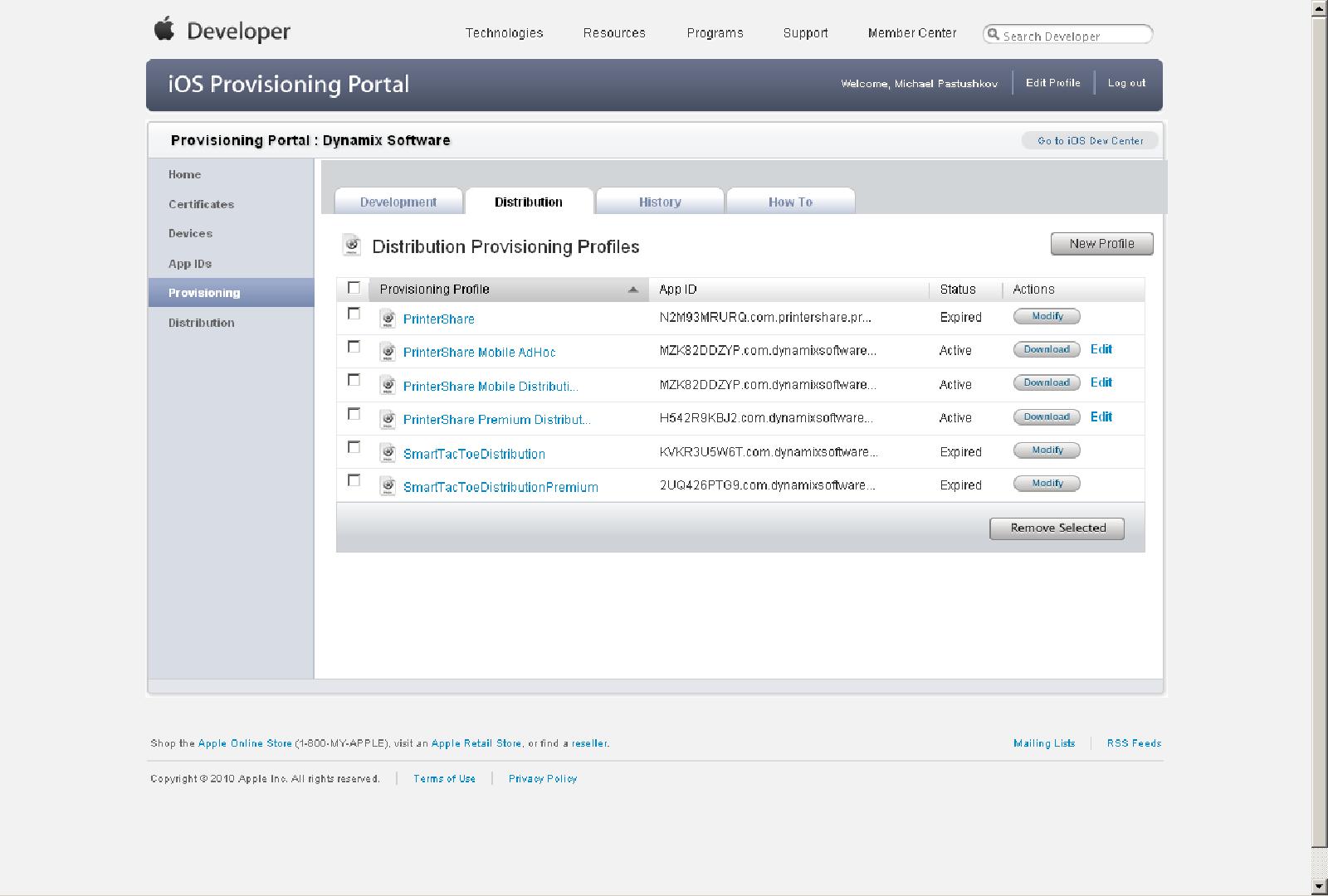Click the PrinterShare Mobile AdHoc profile icon
Screen dimensions: 1328x896
388,352
